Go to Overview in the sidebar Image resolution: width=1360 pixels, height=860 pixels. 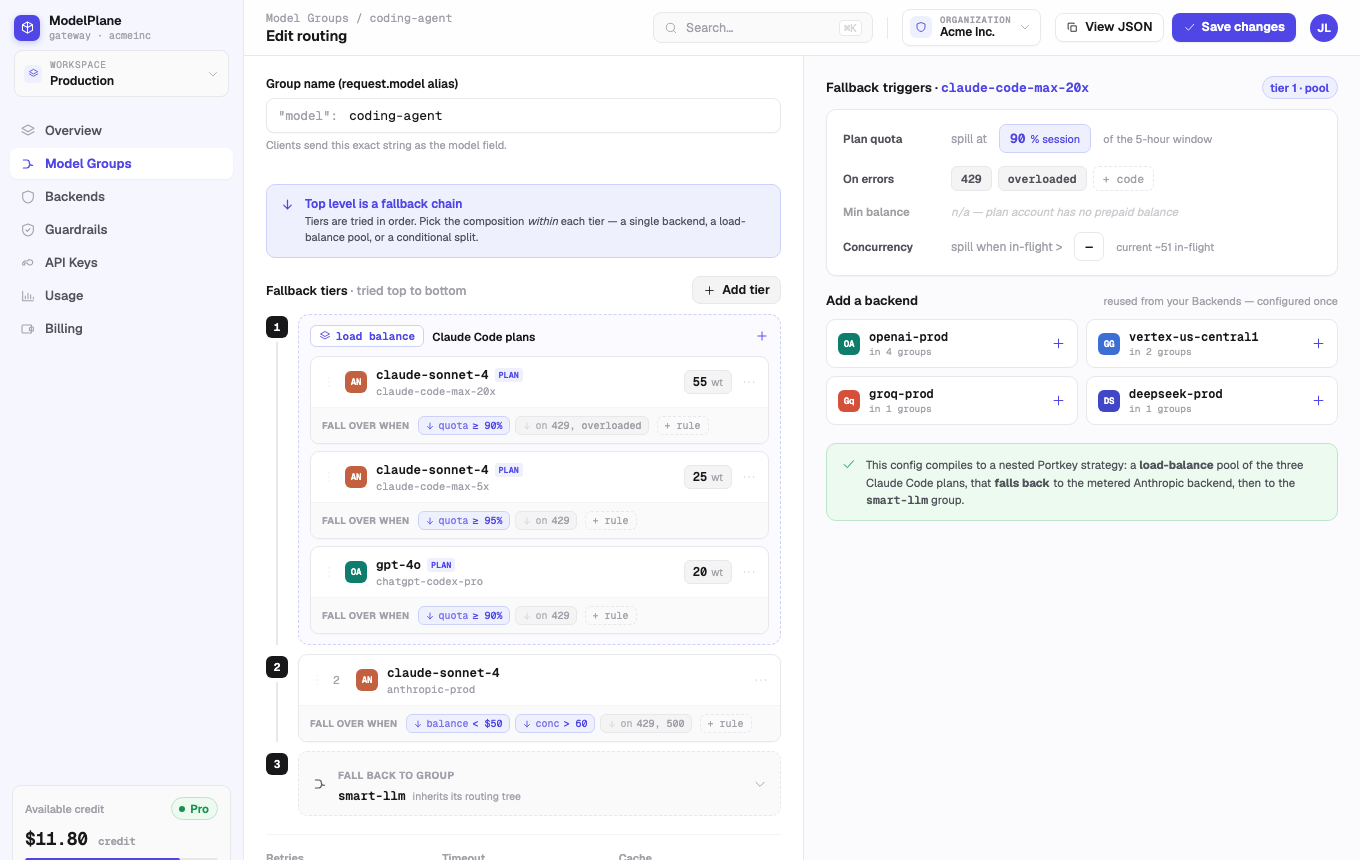click(121, 130)
